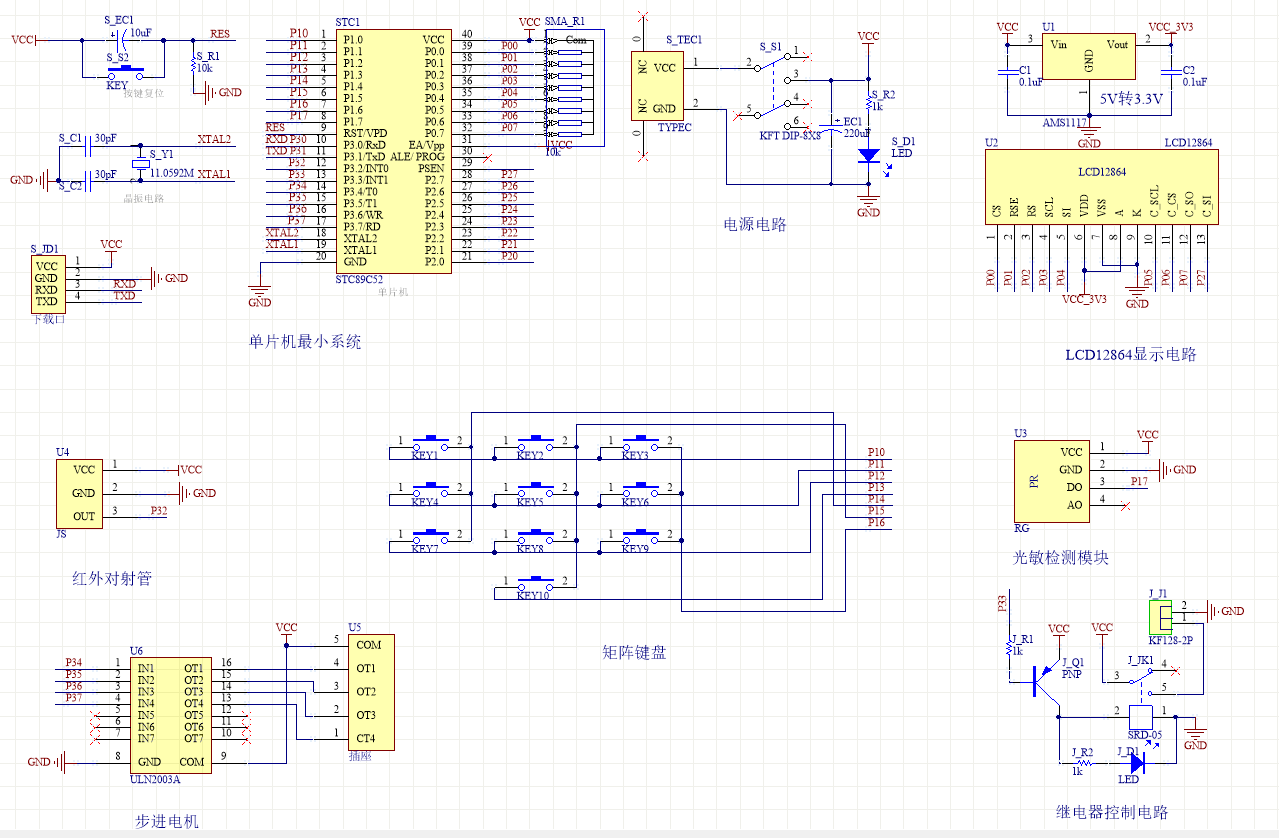
Task: Click the S_D1 LED in the power circuit
Action: (868, 156)
